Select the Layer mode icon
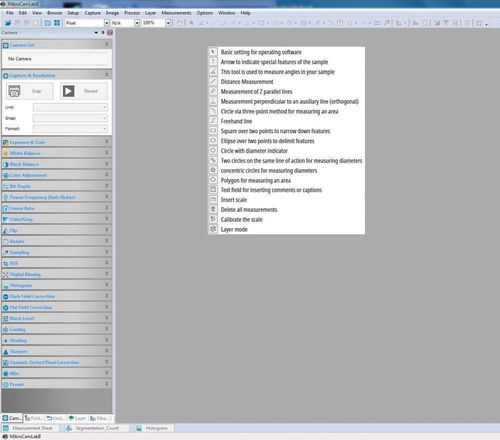Viewport: 500px width, 440px height. [213, 229]
